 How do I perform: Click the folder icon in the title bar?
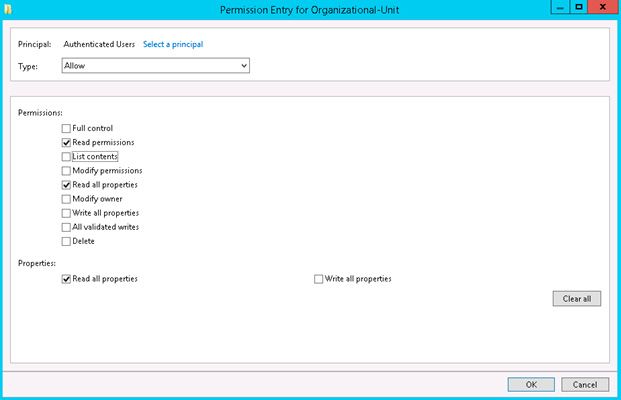[x=8, y=9]
